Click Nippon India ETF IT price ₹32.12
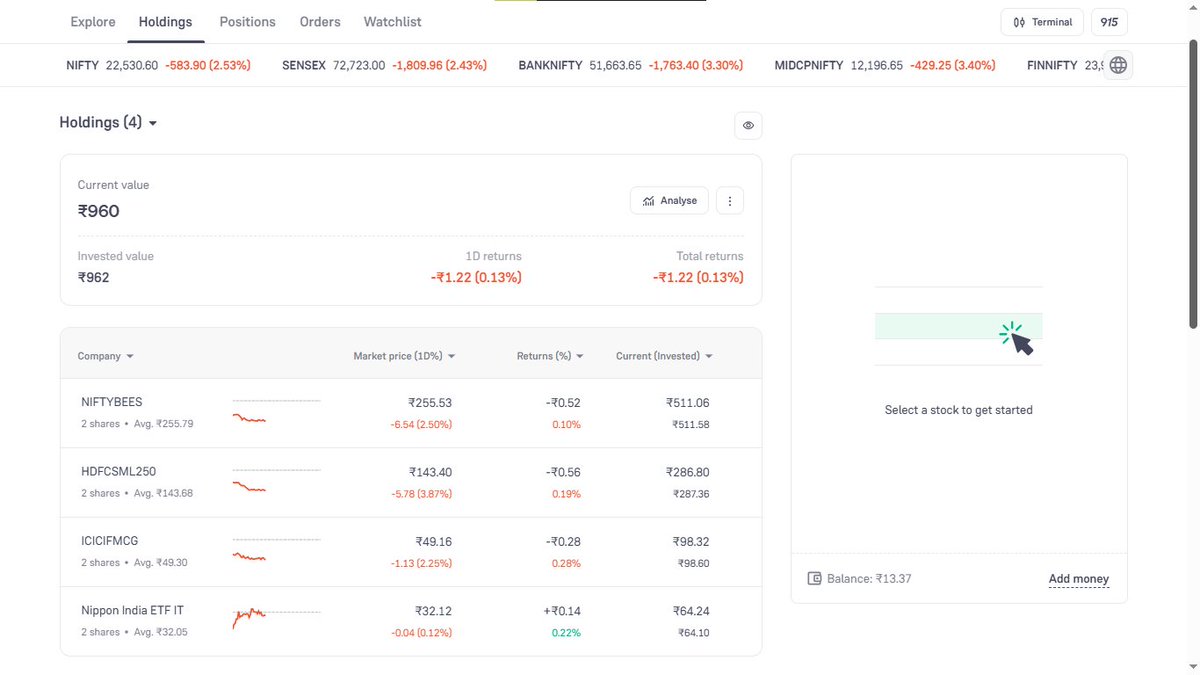Screen dimensions: 1200x675 tap(434, 611)
